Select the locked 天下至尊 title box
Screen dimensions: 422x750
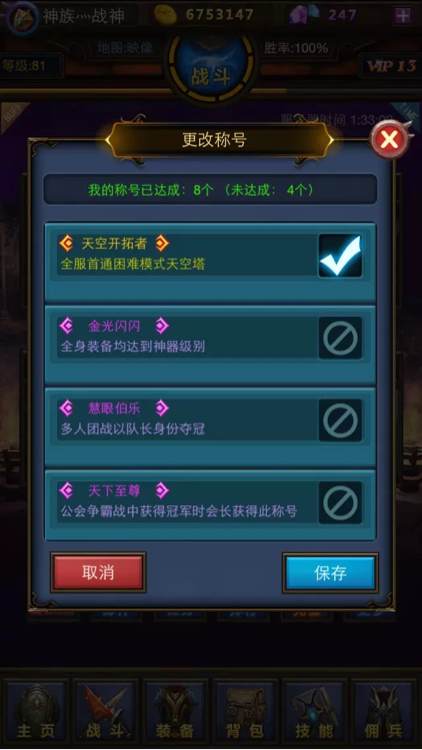click(340, 503)
